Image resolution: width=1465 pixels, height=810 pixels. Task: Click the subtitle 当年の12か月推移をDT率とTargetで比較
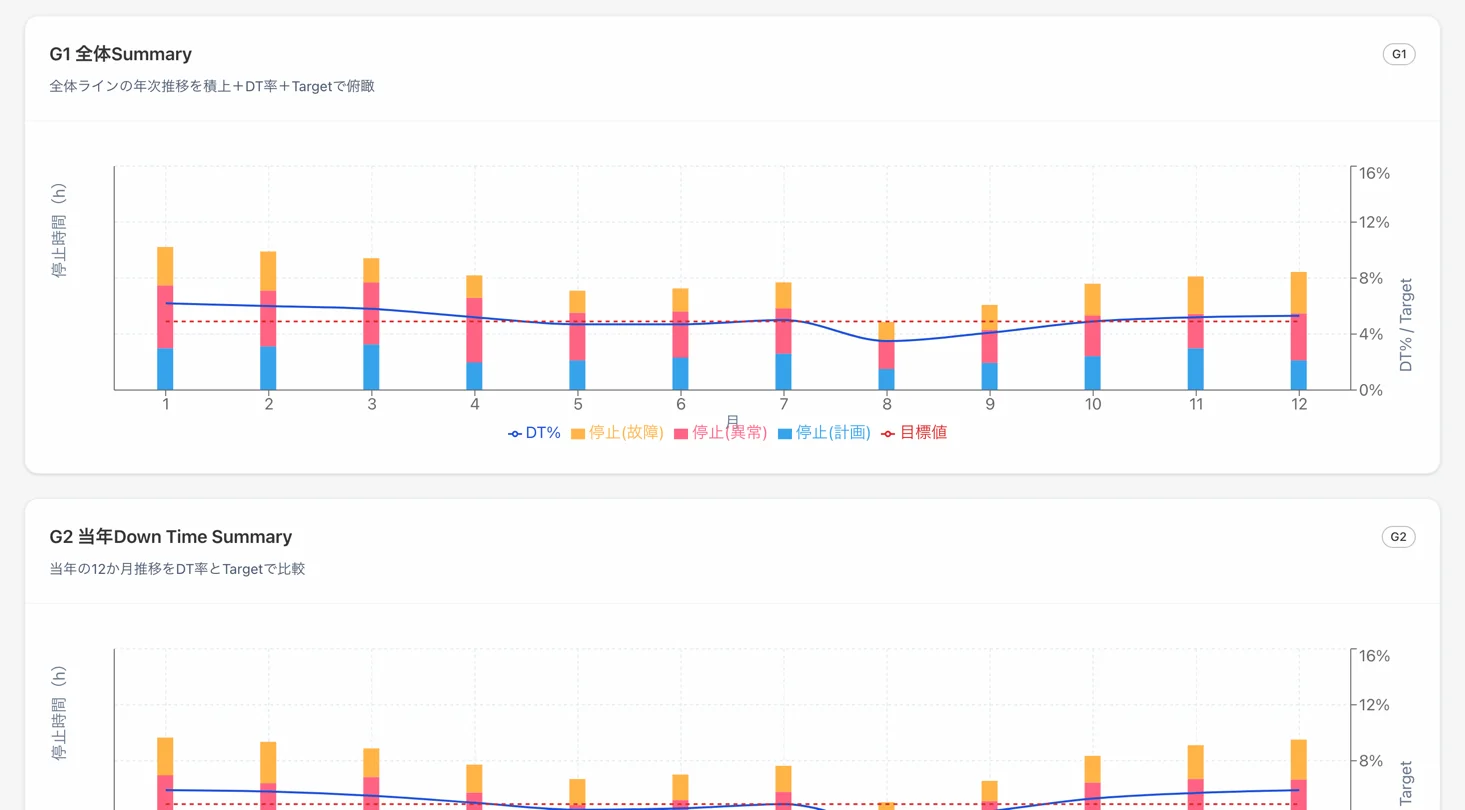point(177,569)
